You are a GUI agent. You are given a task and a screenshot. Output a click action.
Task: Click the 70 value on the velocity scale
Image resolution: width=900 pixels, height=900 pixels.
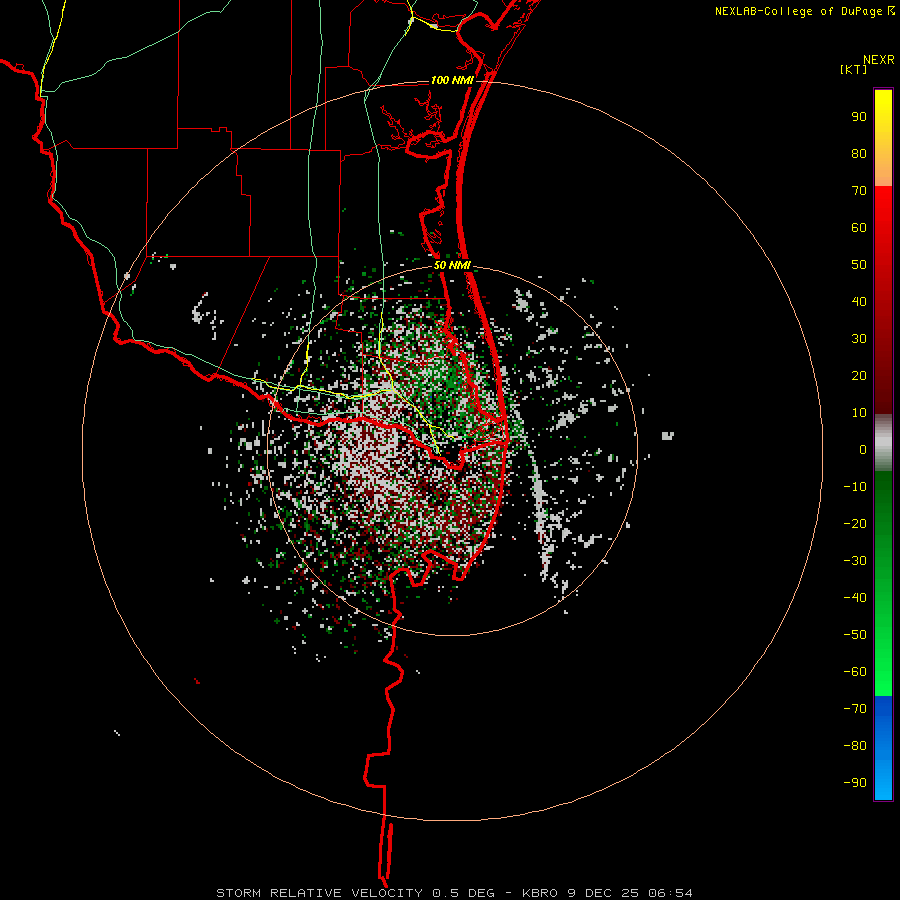coord(859,191)
